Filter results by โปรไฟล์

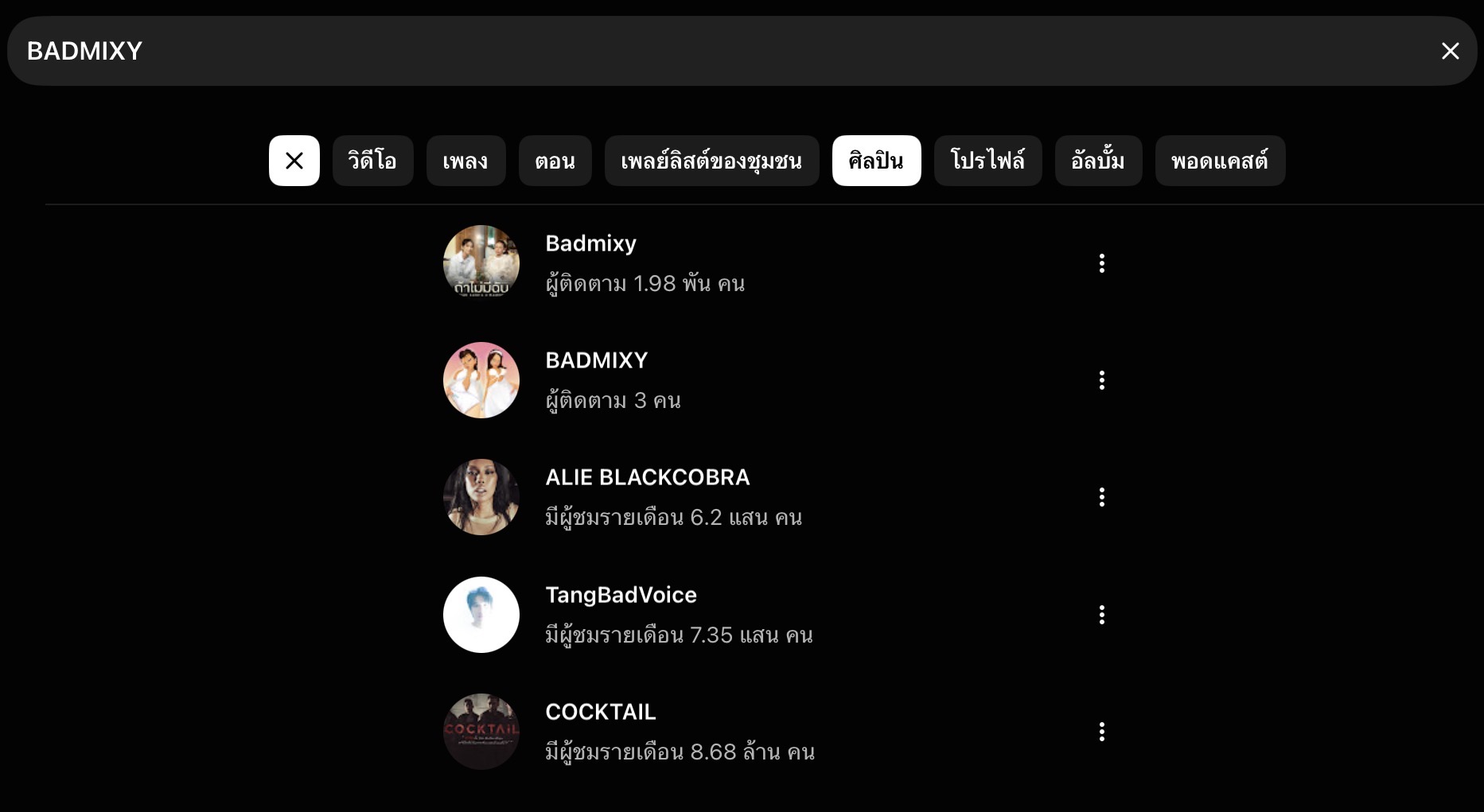988,161
